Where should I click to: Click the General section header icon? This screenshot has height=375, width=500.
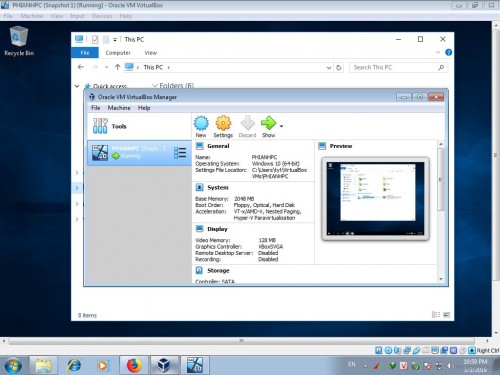(199, 146)
